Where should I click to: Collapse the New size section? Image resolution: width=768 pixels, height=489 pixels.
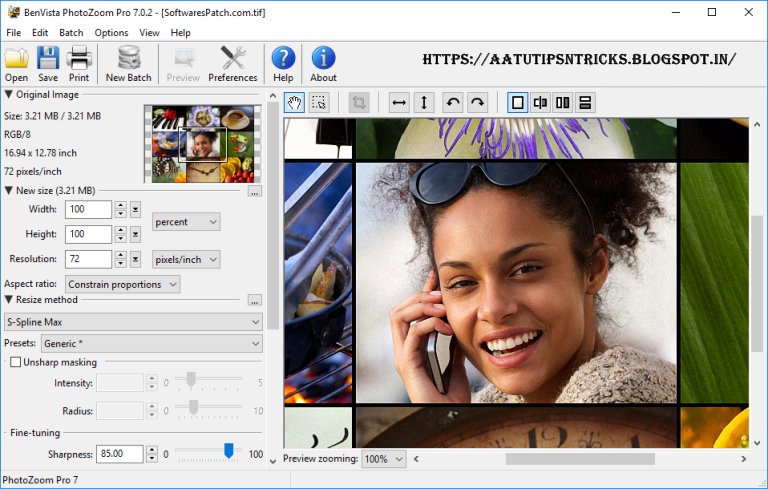pyautogui.click(x=8, y=190)
